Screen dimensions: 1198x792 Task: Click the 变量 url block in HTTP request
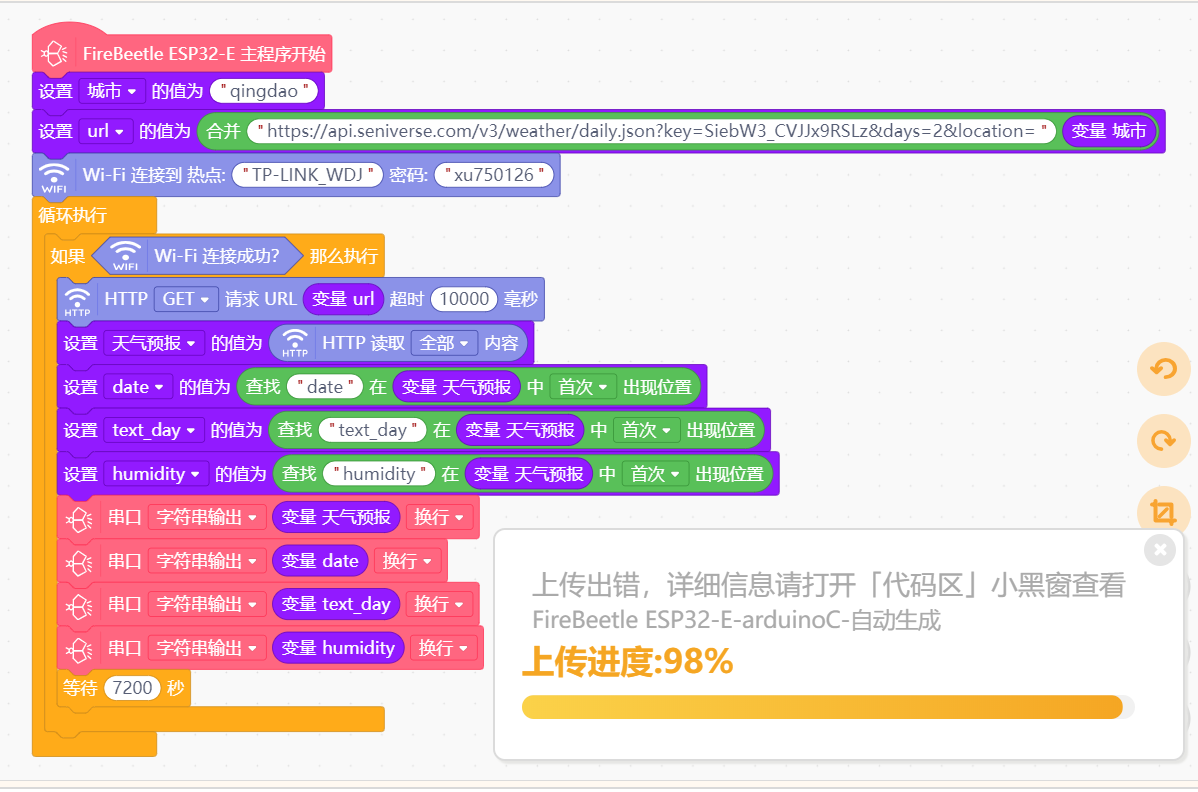343,299
